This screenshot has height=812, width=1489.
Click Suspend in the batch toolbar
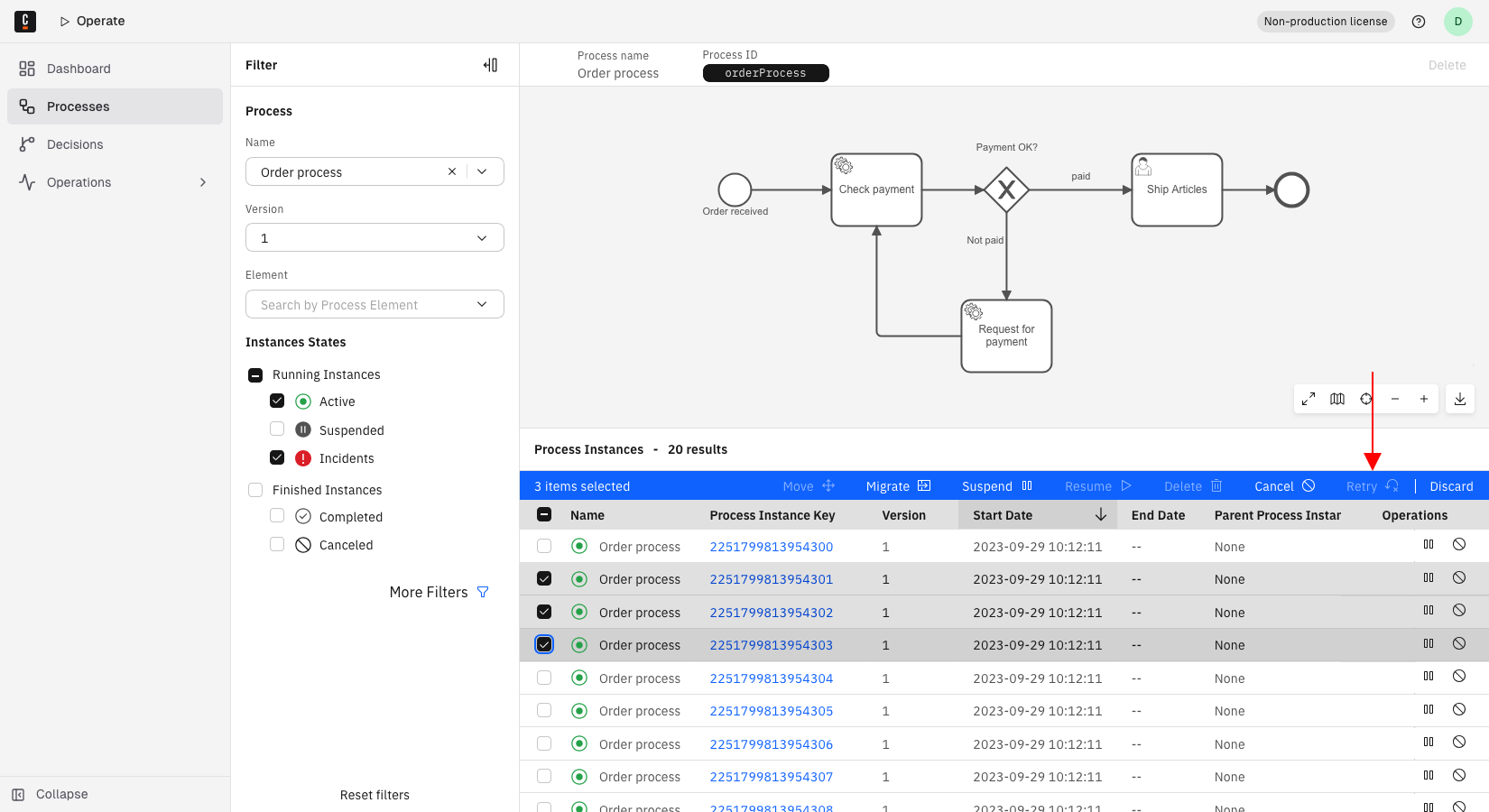tap(997, 486)
